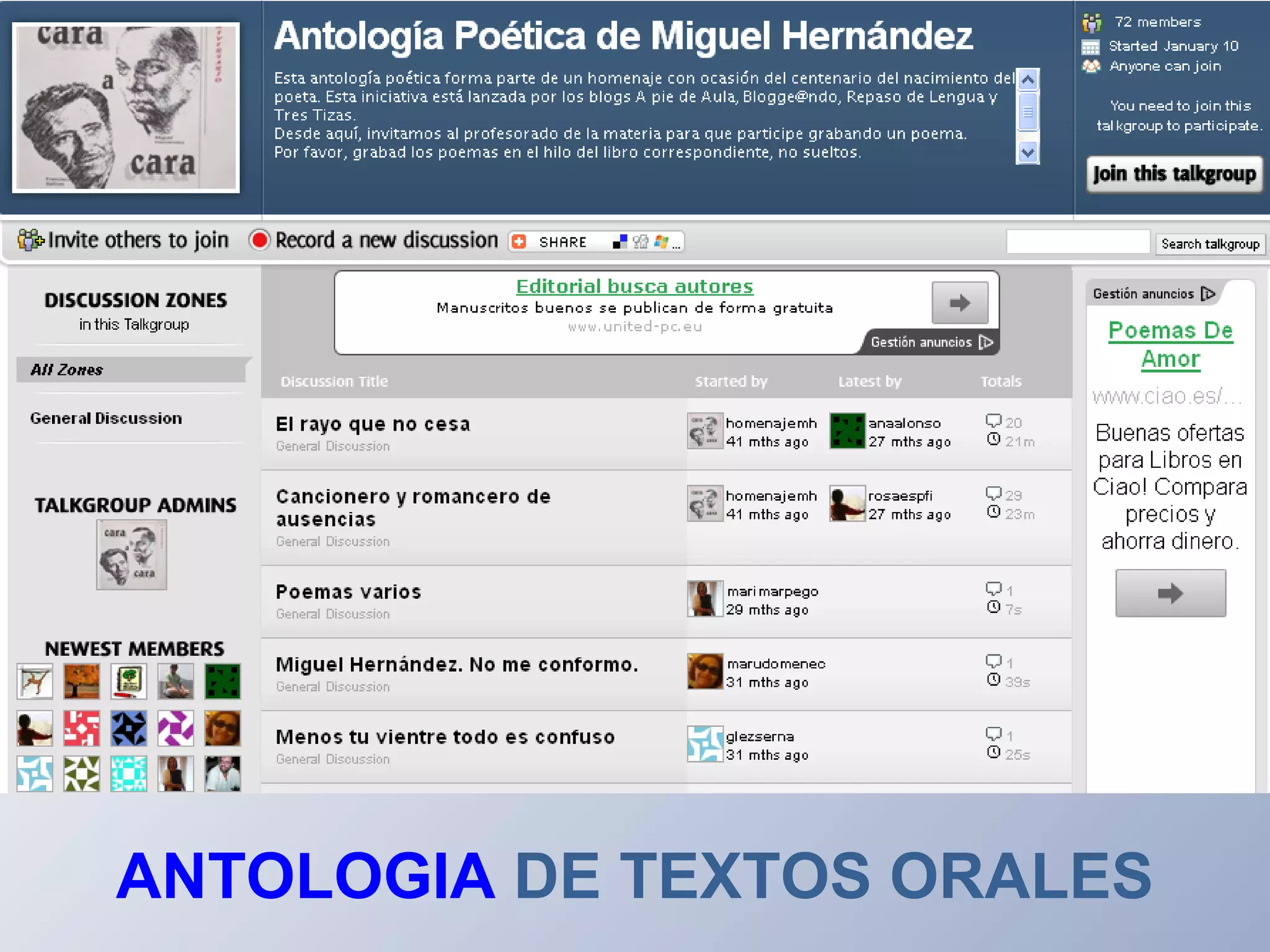Screen dimensions: 1270x952
Task: Click the Totals column header
Action: (x=1001, y=382)
